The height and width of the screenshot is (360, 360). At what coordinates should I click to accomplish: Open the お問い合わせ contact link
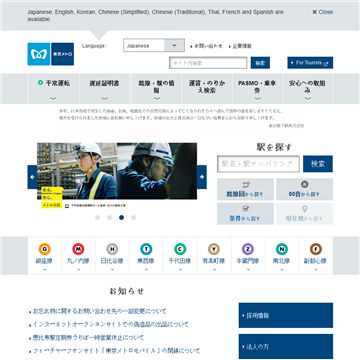tap(207, 46)
